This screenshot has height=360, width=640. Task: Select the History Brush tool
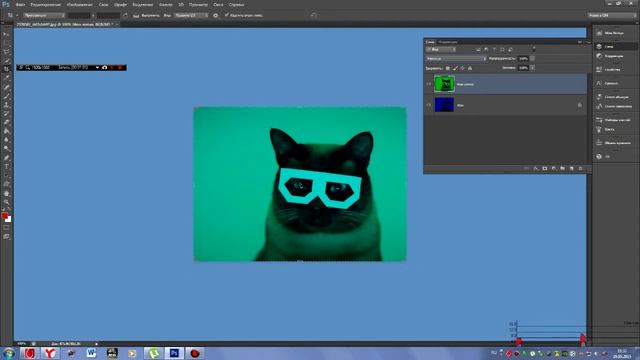click(x=6, y=113)
